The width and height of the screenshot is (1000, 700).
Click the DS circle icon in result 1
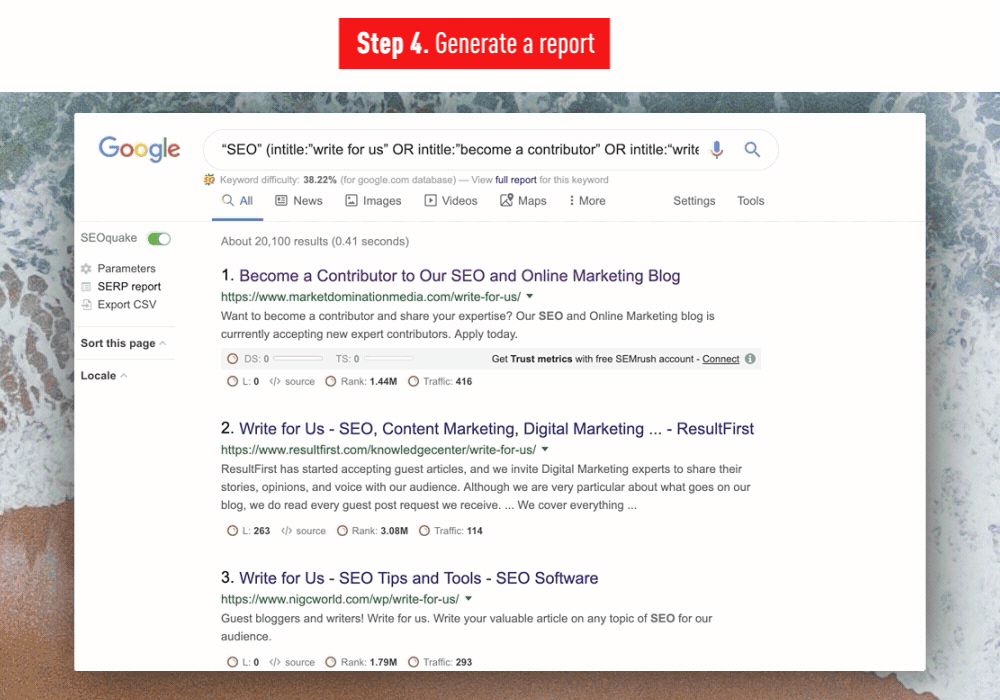pos(233,359)
